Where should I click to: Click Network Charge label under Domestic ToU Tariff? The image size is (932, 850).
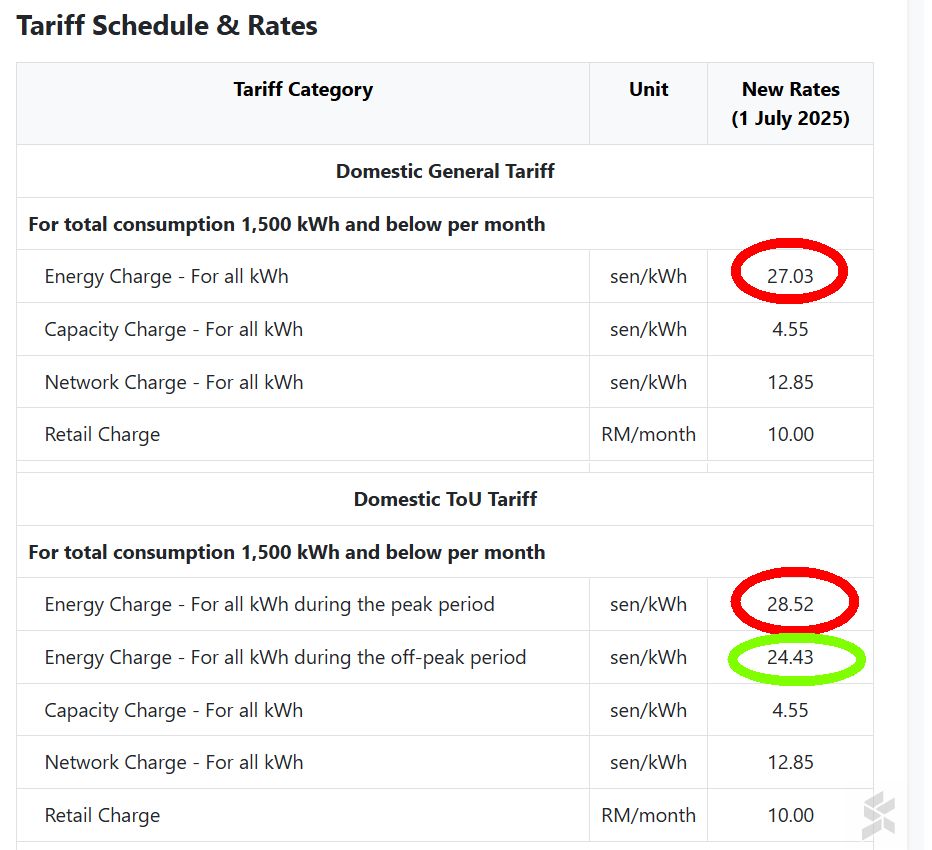[x=173, y=762]
